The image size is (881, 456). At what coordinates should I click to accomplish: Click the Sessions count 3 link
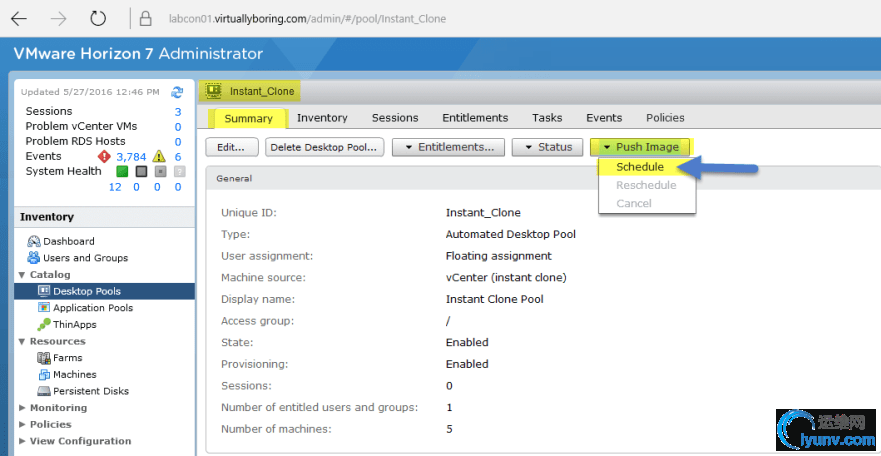178,112
